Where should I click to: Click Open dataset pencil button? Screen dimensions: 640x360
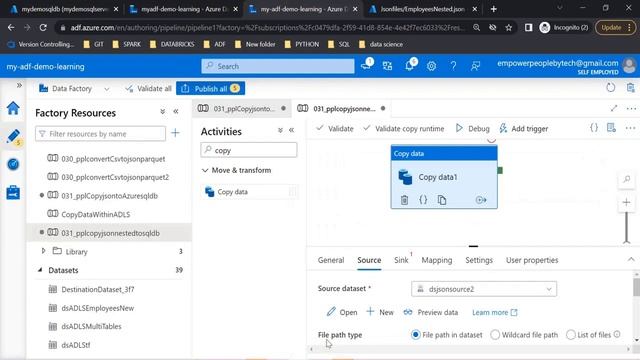tap(342, 313)
